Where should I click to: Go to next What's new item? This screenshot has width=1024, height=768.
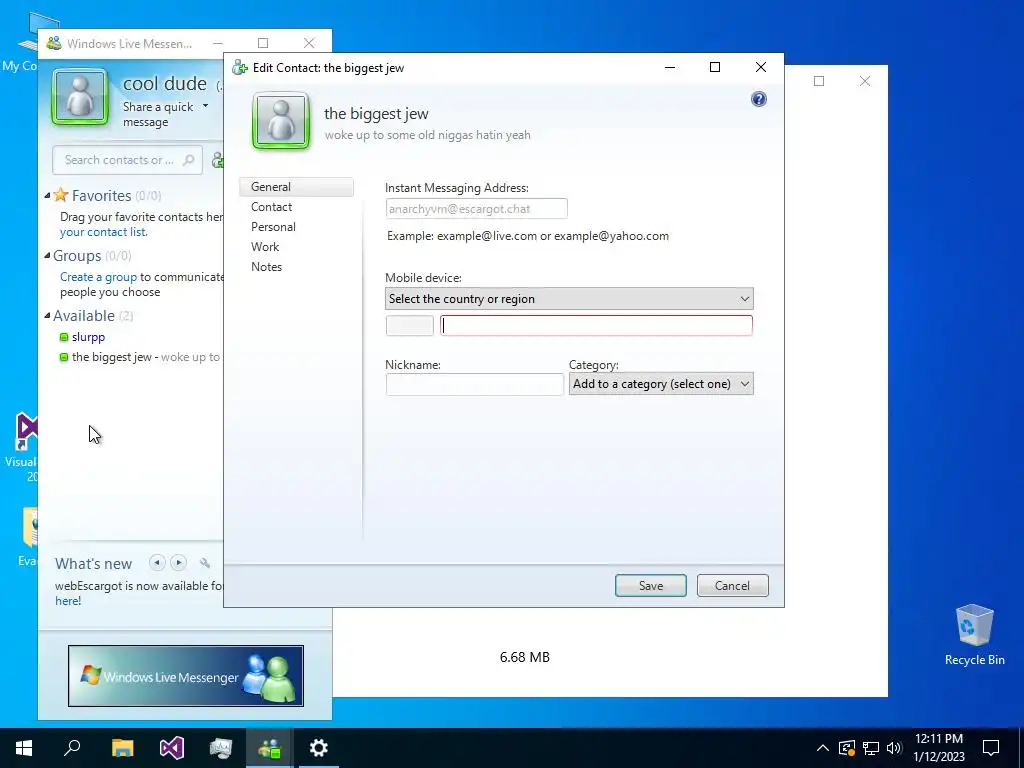[178, 562]
